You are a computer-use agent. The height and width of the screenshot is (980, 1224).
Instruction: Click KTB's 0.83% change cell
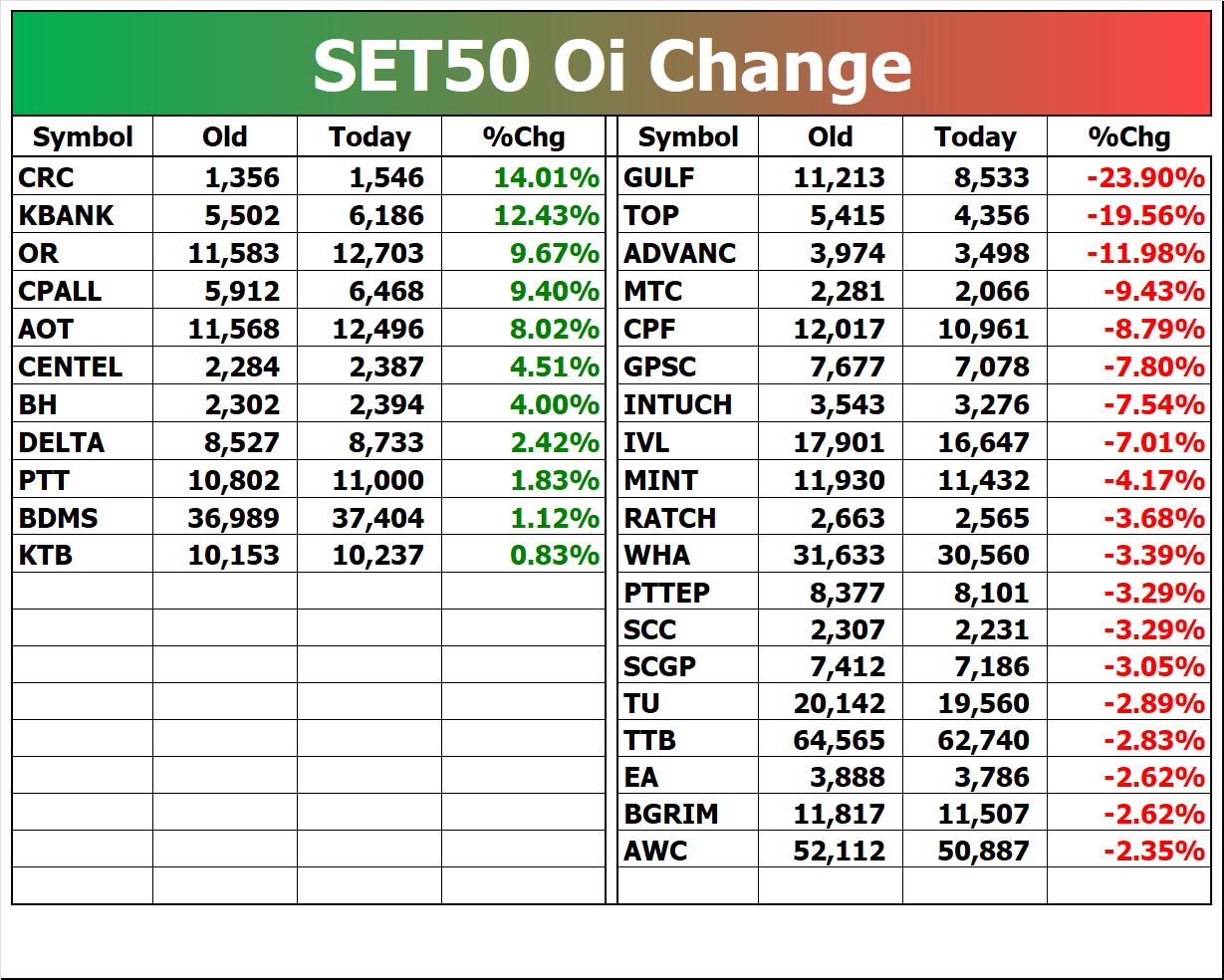coord(523,555)
